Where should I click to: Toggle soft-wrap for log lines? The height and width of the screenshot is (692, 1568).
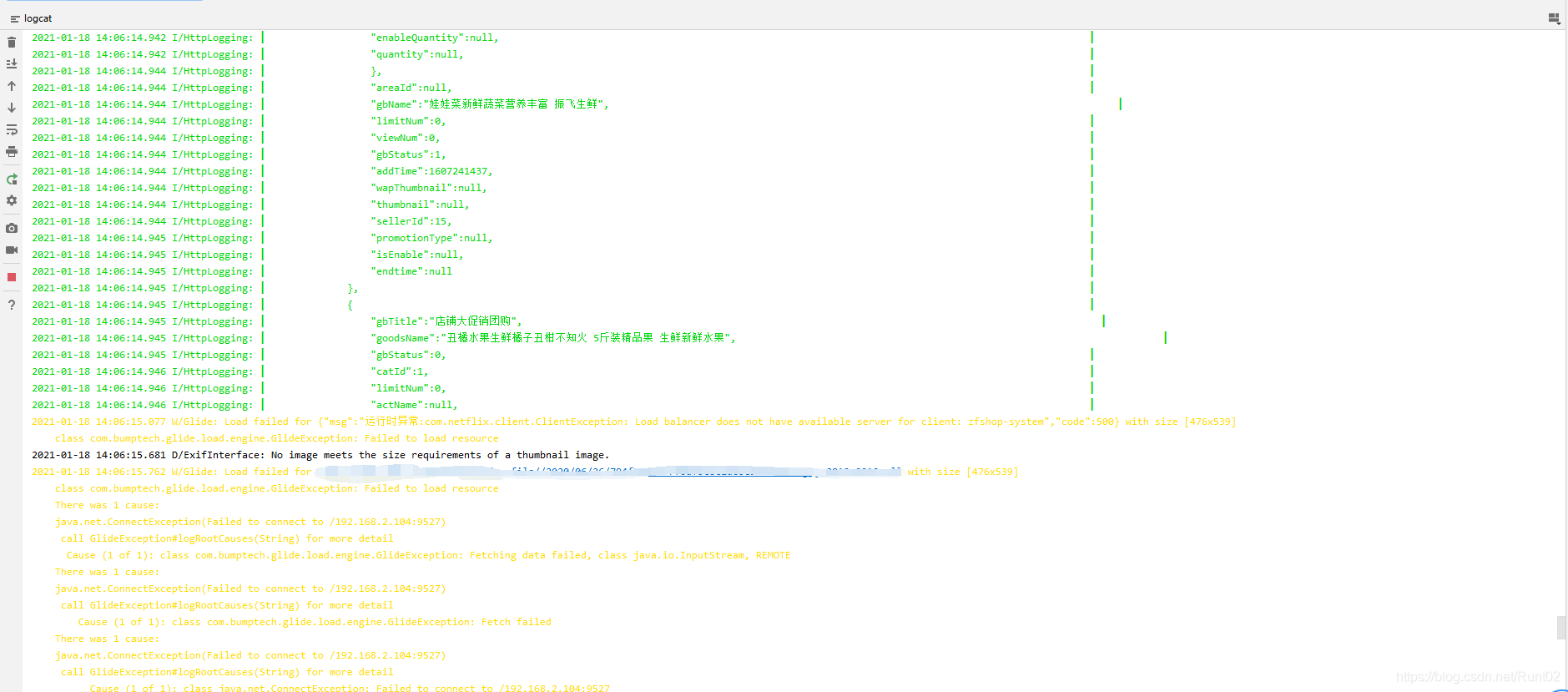[12, 130]
